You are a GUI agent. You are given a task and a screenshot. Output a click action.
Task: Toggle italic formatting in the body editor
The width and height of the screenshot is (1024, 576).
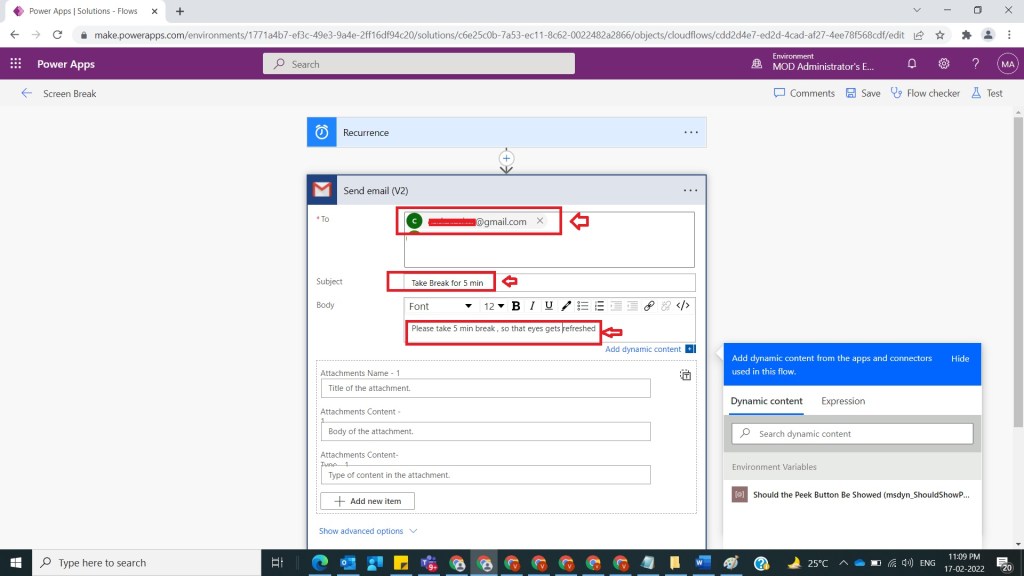533,306
